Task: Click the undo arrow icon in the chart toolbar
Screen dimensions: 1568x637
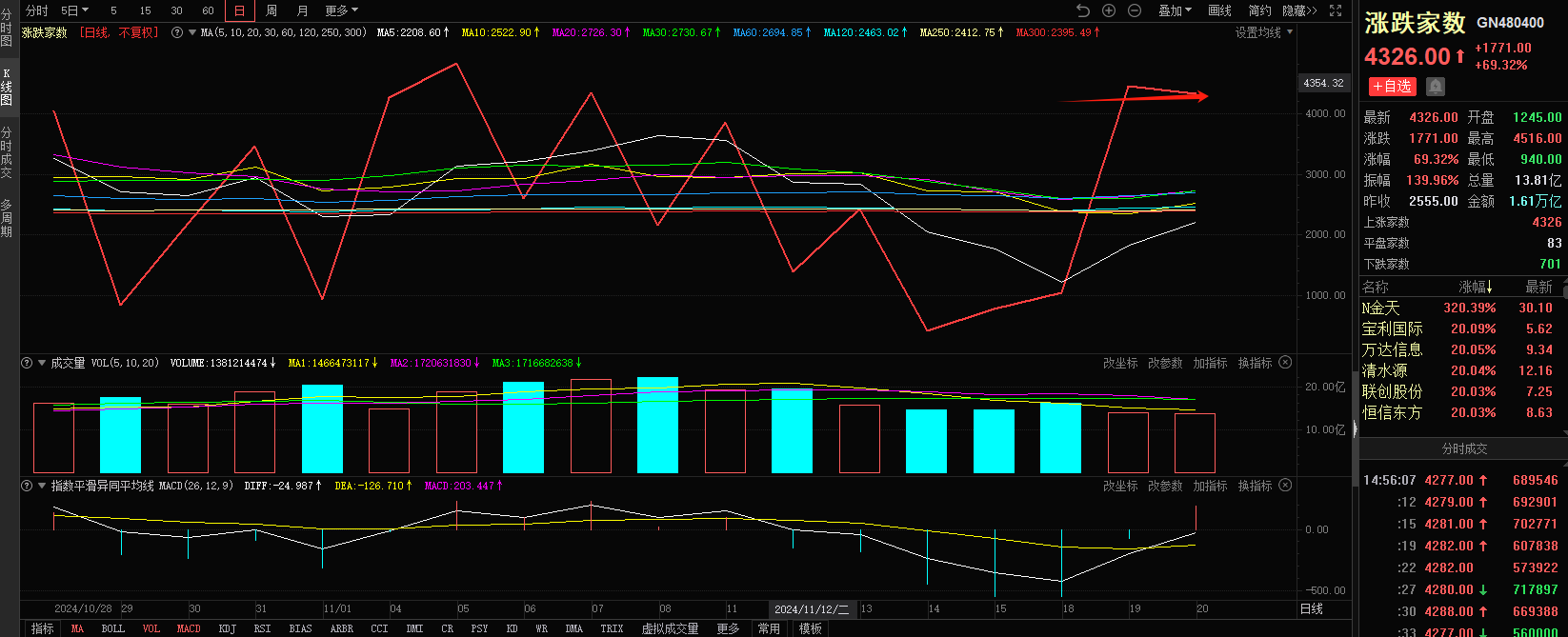Action: pos(1083,10)
